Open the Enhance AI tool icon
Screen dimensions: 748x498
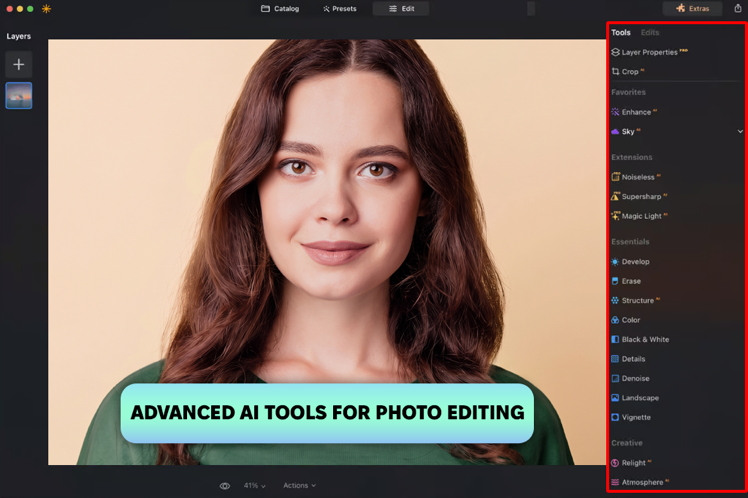click(x=615, y=112)
